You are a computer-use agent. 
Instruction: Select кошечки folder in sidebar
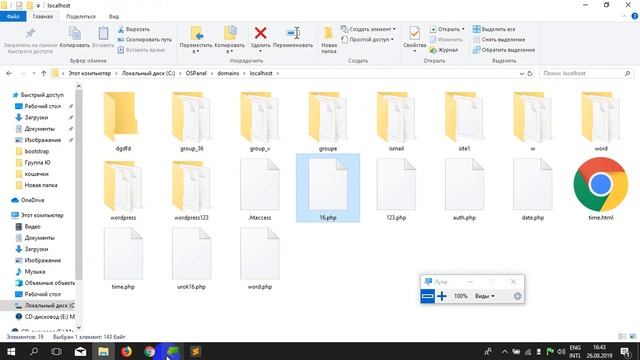[32, 174]
